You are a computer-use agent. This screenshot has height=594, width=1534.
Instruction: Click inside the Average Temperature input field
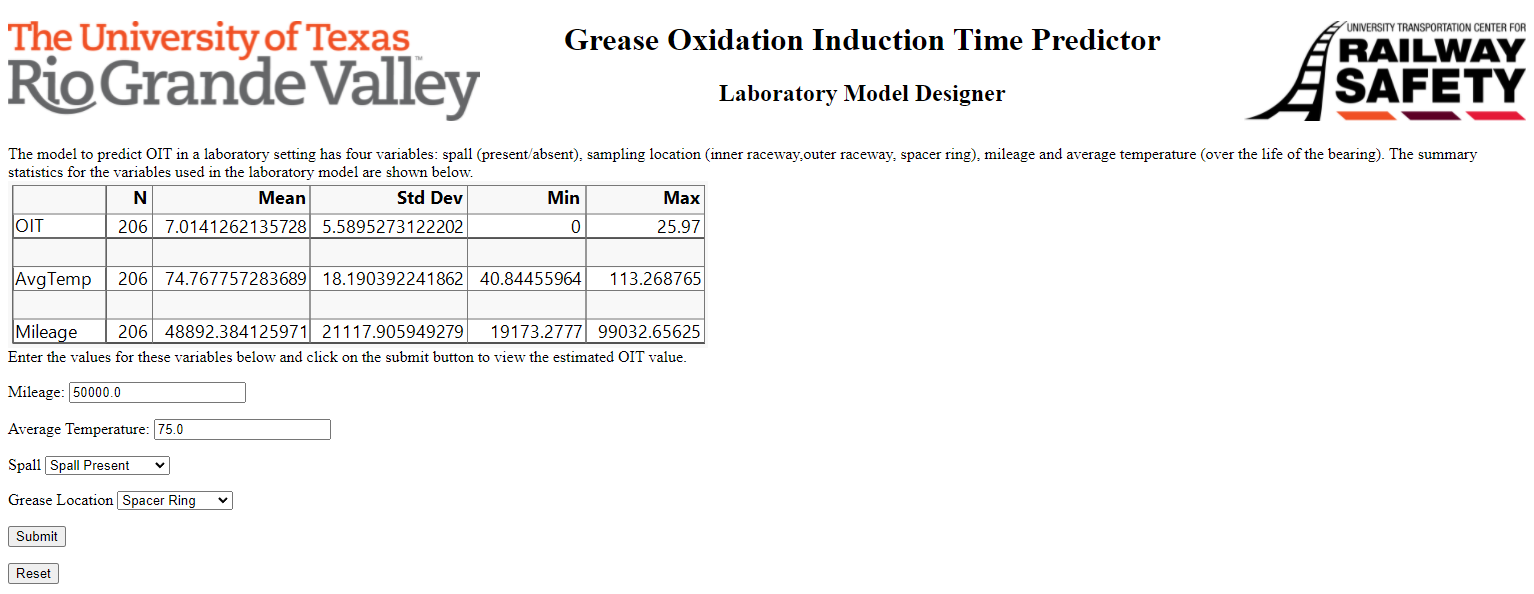[241, 429]
